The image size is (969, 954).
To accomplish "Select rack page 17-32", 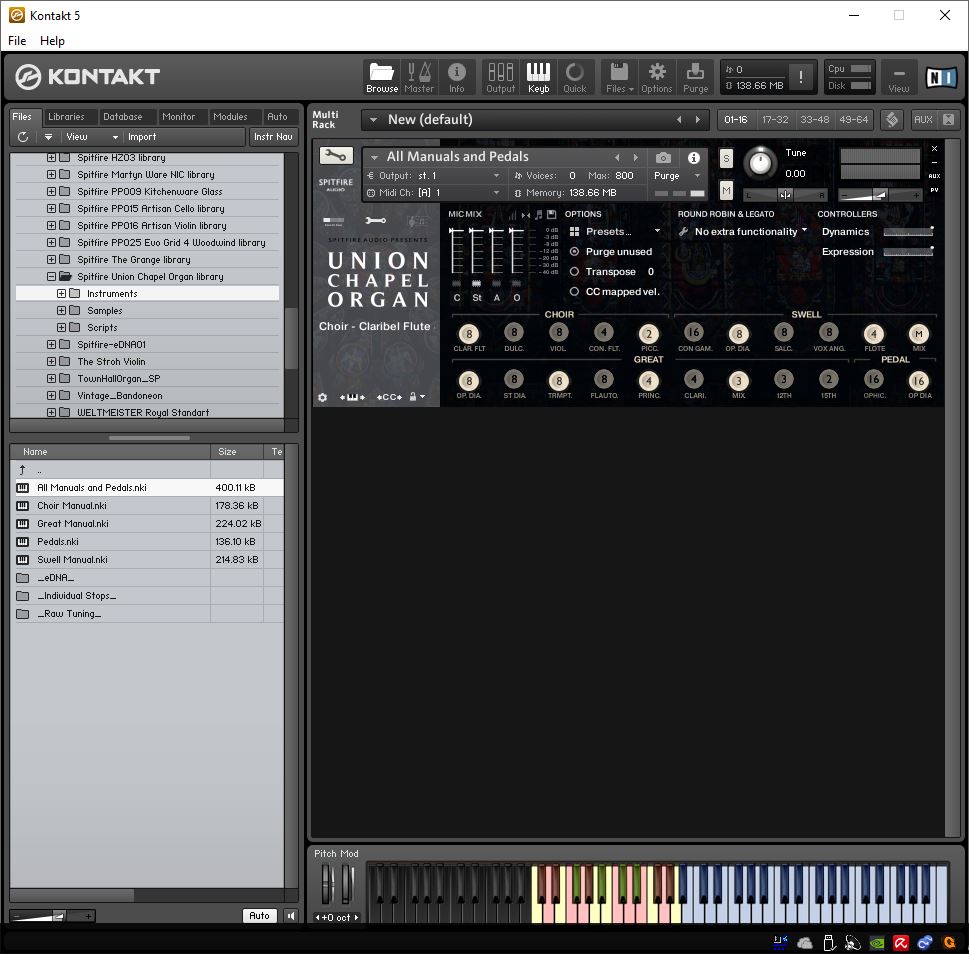I will point(775,119).
